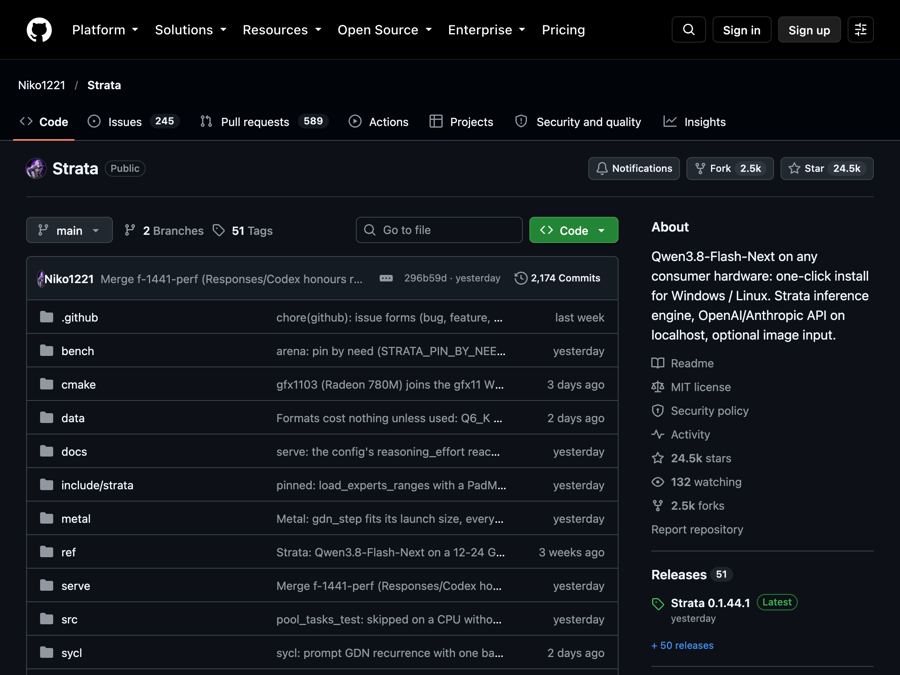Click the ref folder icon
The width and height of the screenshot is (900, 675).
pos(46,552)
